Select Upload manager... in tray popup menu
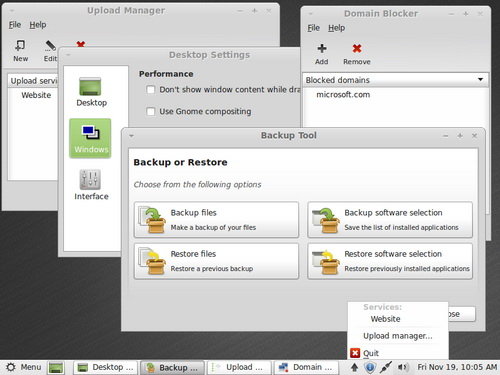 [x=398, y=336]
